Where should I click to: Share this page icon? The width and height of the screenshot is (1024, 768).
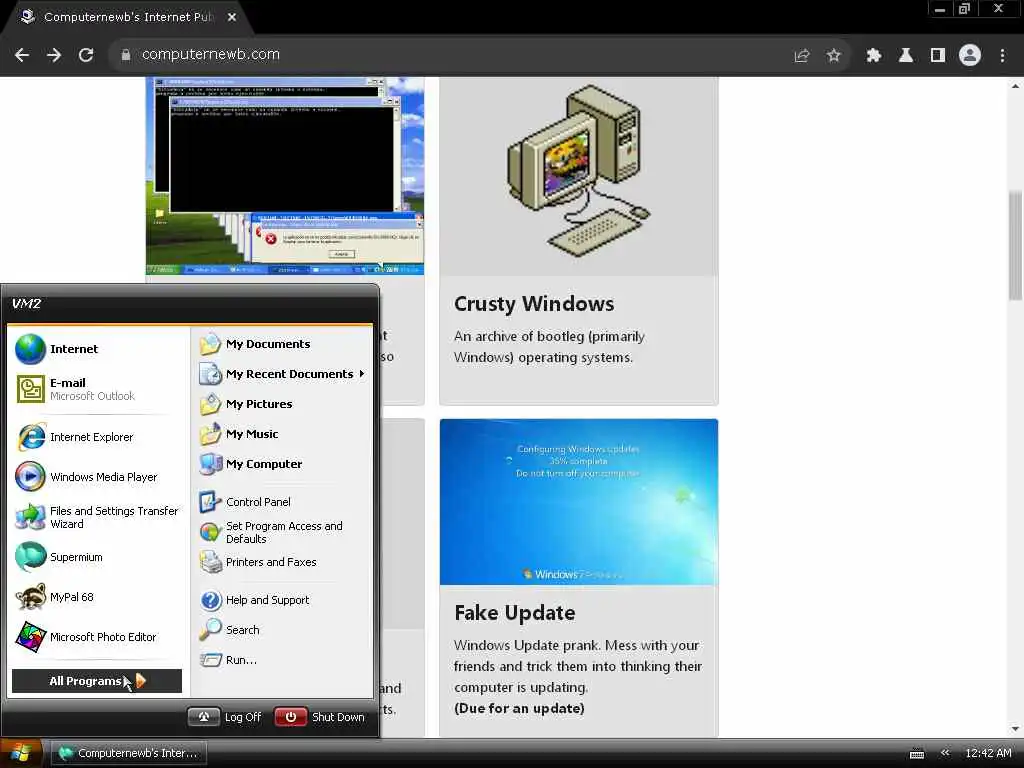[802, 56]
